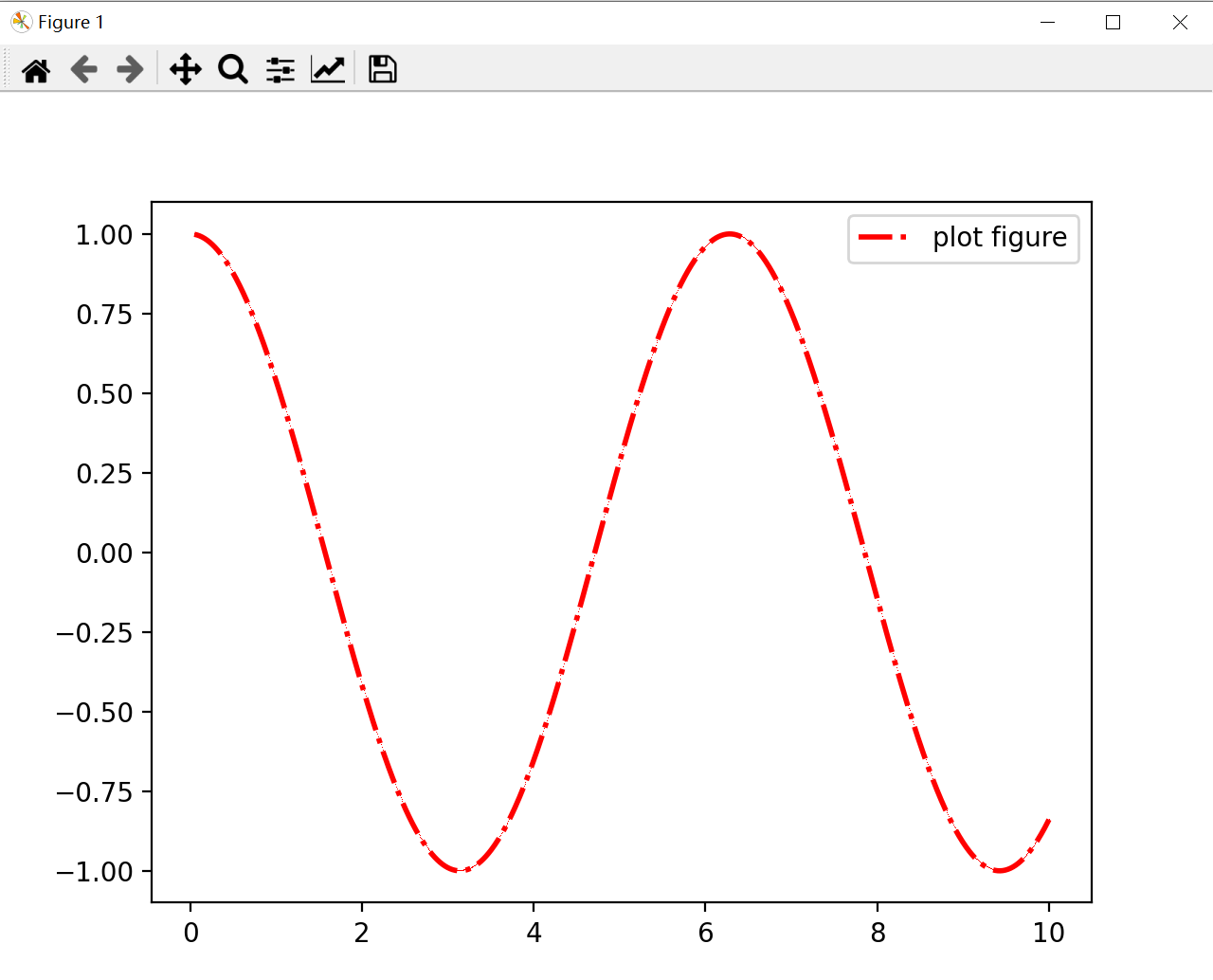Click the x-axis tick label 6
1213x980 pixels.
point(705,934)
